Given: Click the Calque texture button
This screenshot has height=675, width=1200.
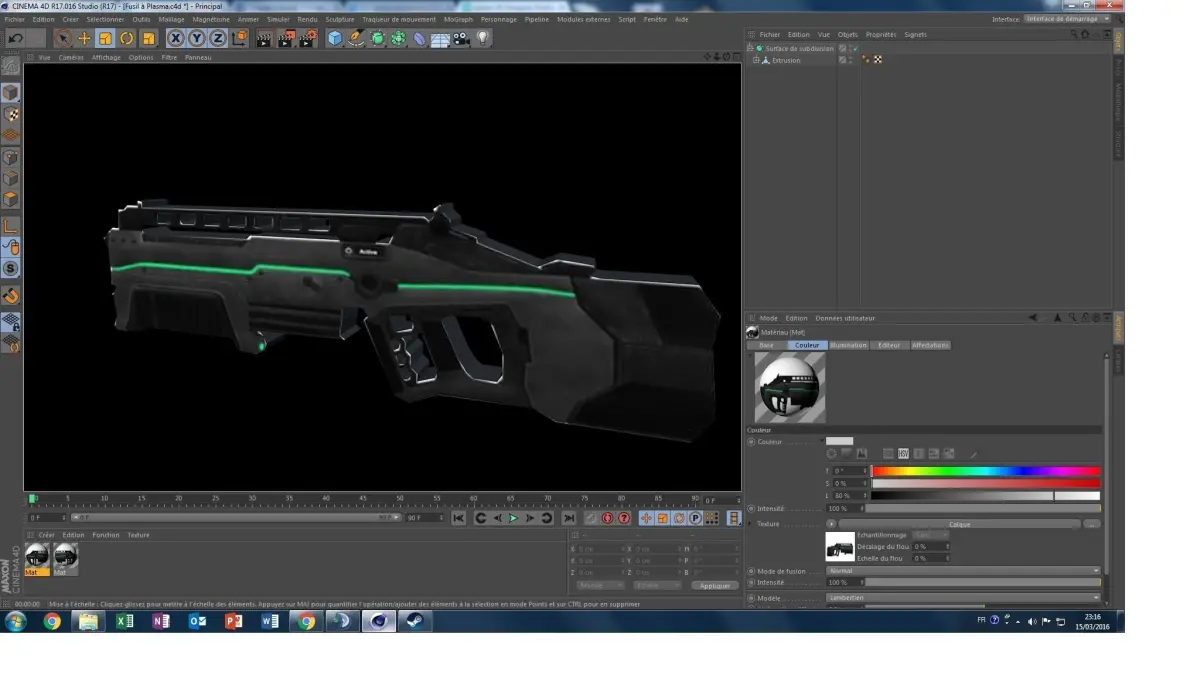Looking at the screenshot, I should tap(959, 524).
